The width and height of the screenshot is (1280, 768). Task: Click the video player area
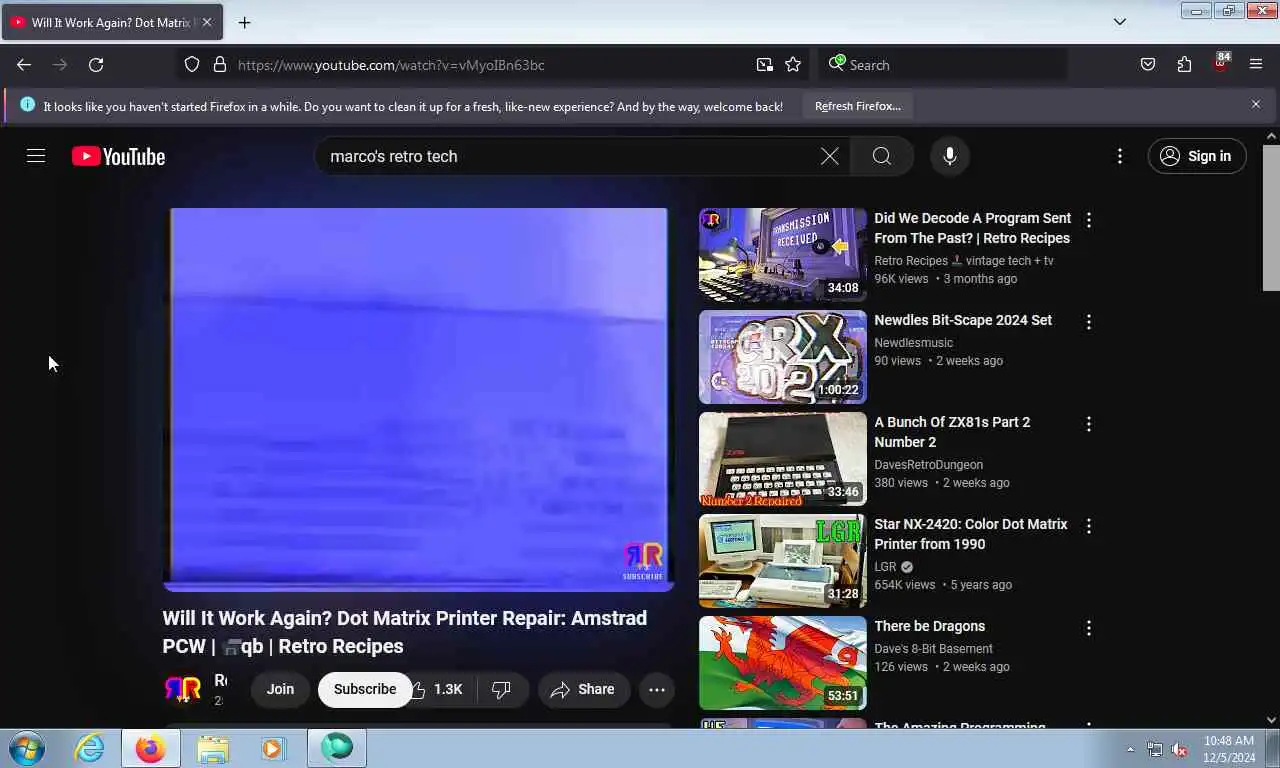point(418,399)
